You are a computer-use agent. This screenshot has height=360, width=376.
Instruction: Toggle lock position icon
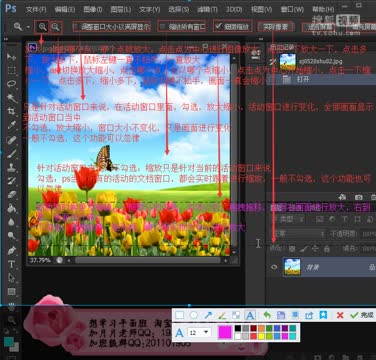315,249
